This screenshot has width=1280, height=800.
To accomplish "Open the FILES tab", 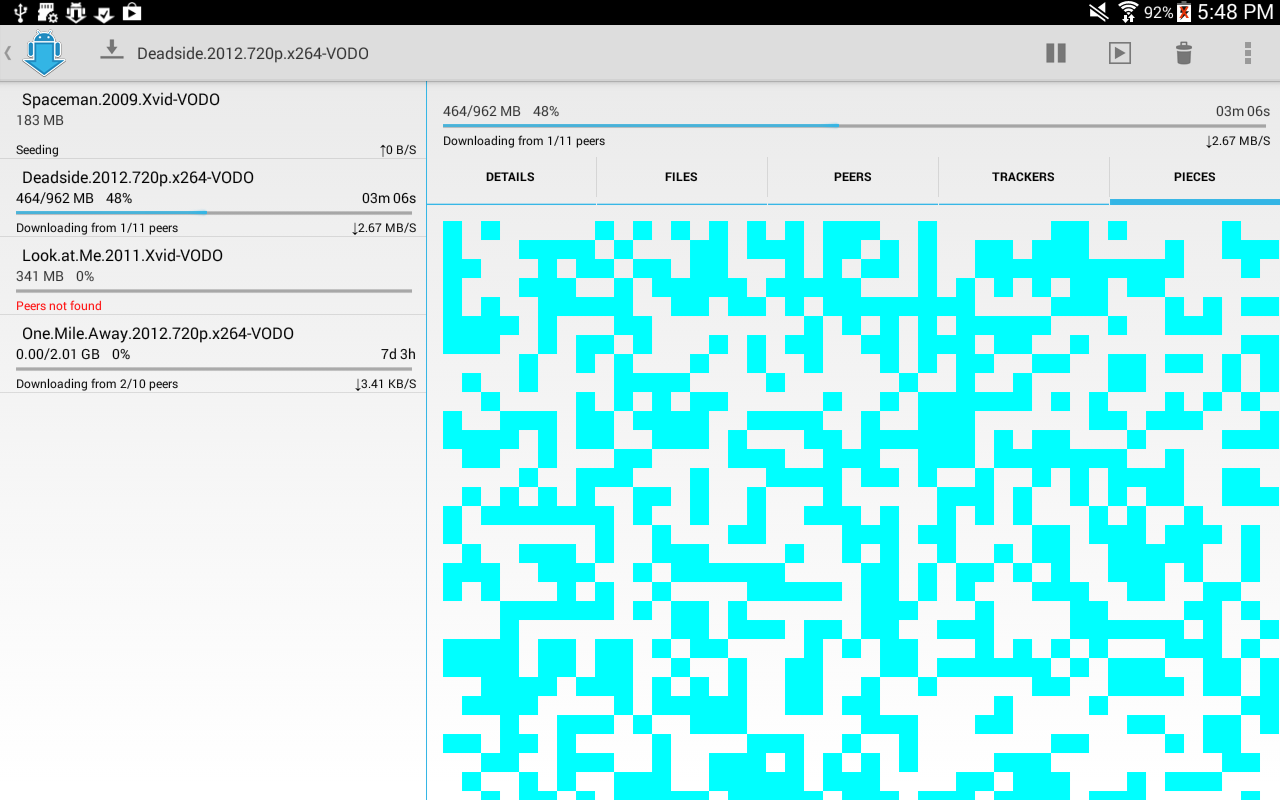I will point(681,177).
